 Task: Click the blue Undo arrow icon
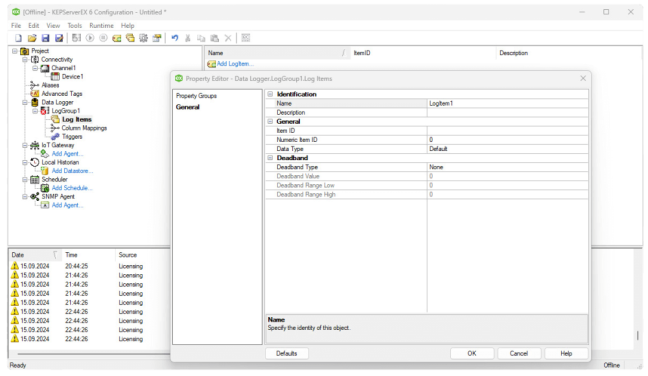(x=175, y=38)
